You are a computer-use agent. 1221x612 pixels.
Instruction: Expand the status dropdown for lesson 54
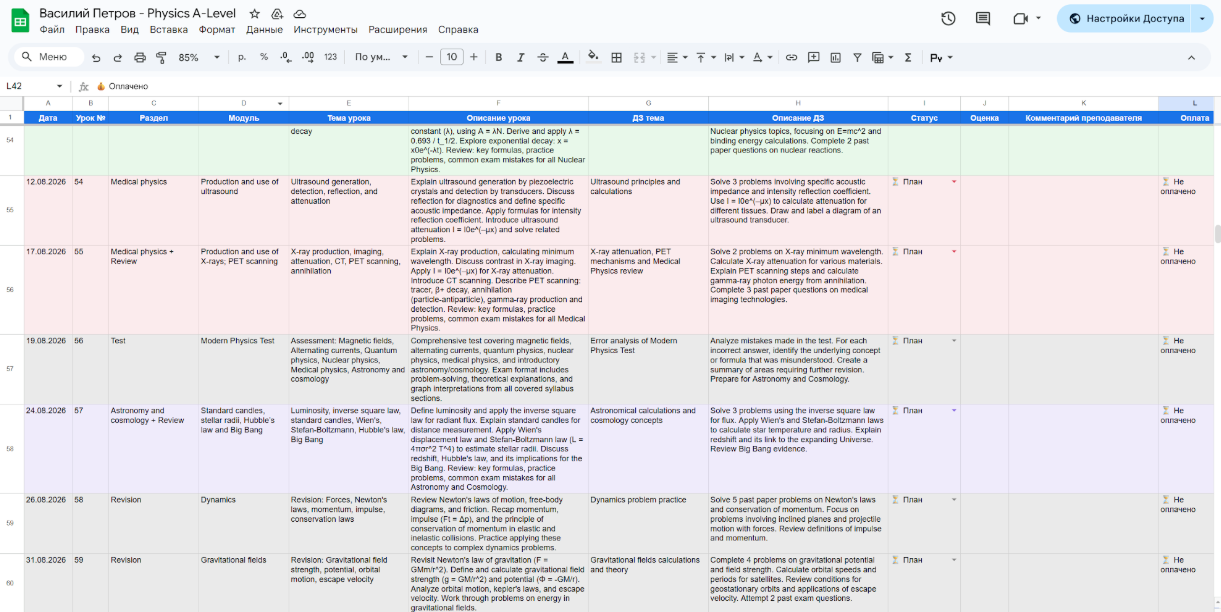(x=953, y=182)
